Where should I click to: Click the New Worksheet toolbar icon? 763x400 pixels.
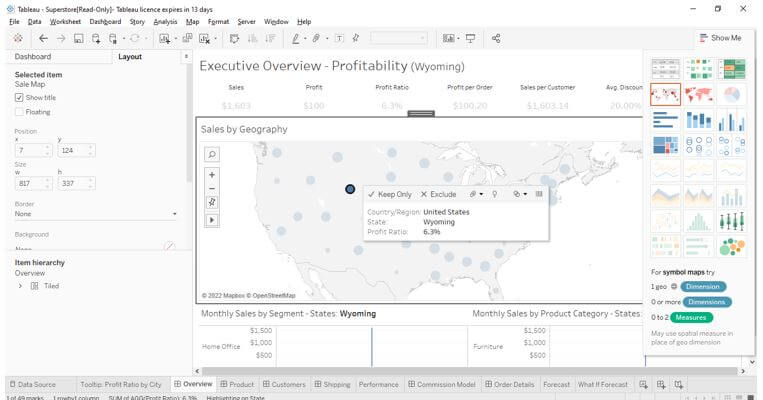coord(164,38)
